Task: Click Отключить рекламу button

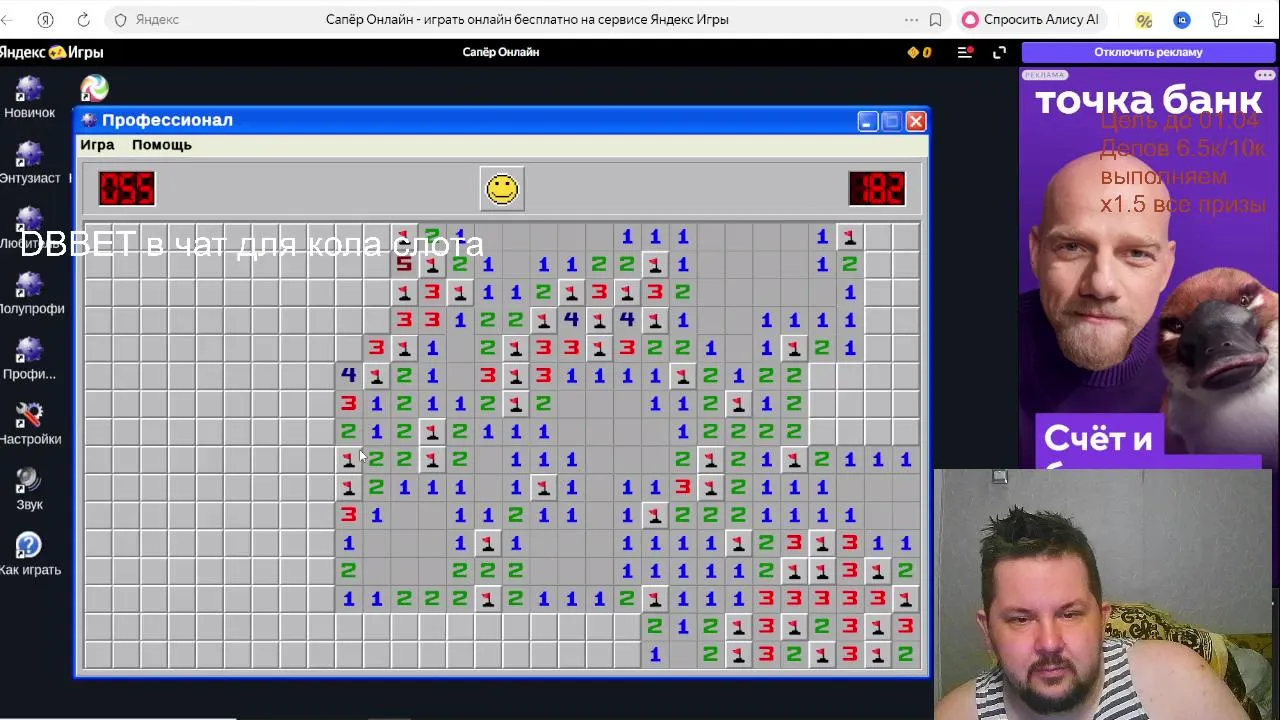Action: point(1148,52)
